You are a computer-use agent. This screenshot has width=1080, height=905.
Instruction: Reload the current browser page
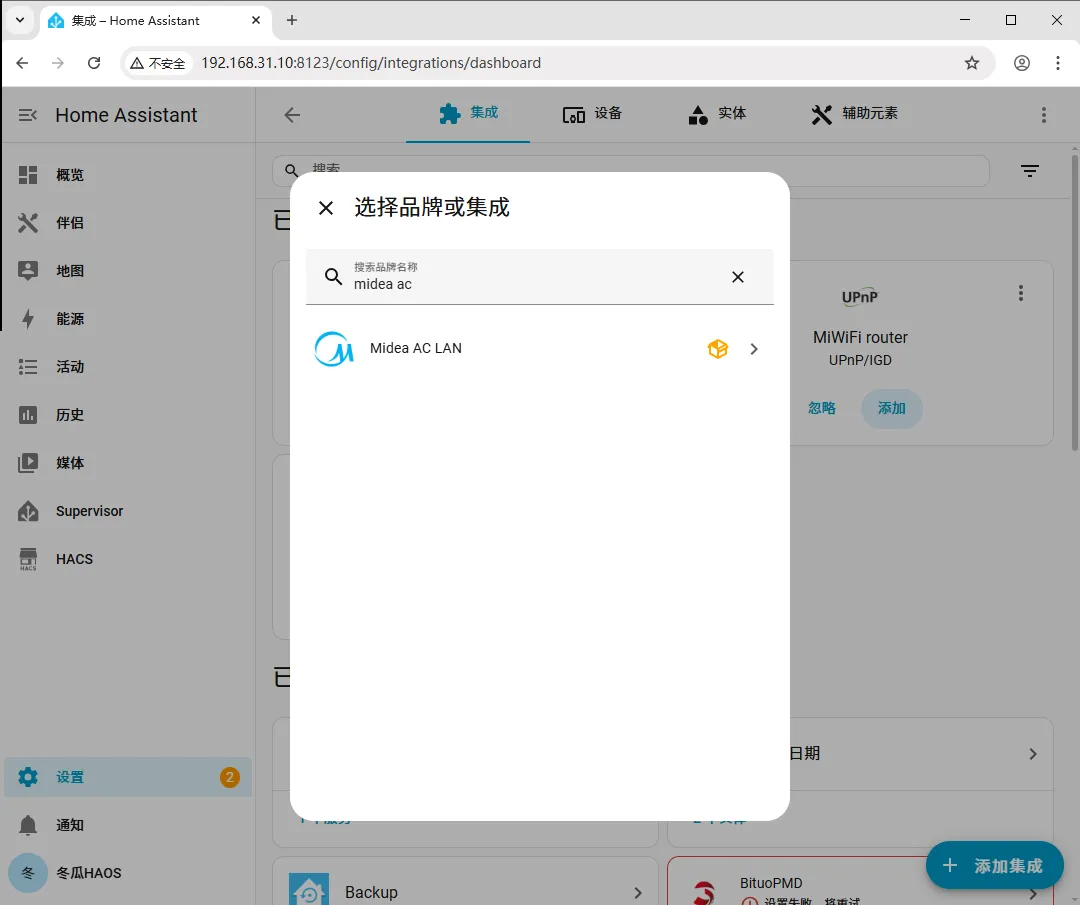coord(94,63)
